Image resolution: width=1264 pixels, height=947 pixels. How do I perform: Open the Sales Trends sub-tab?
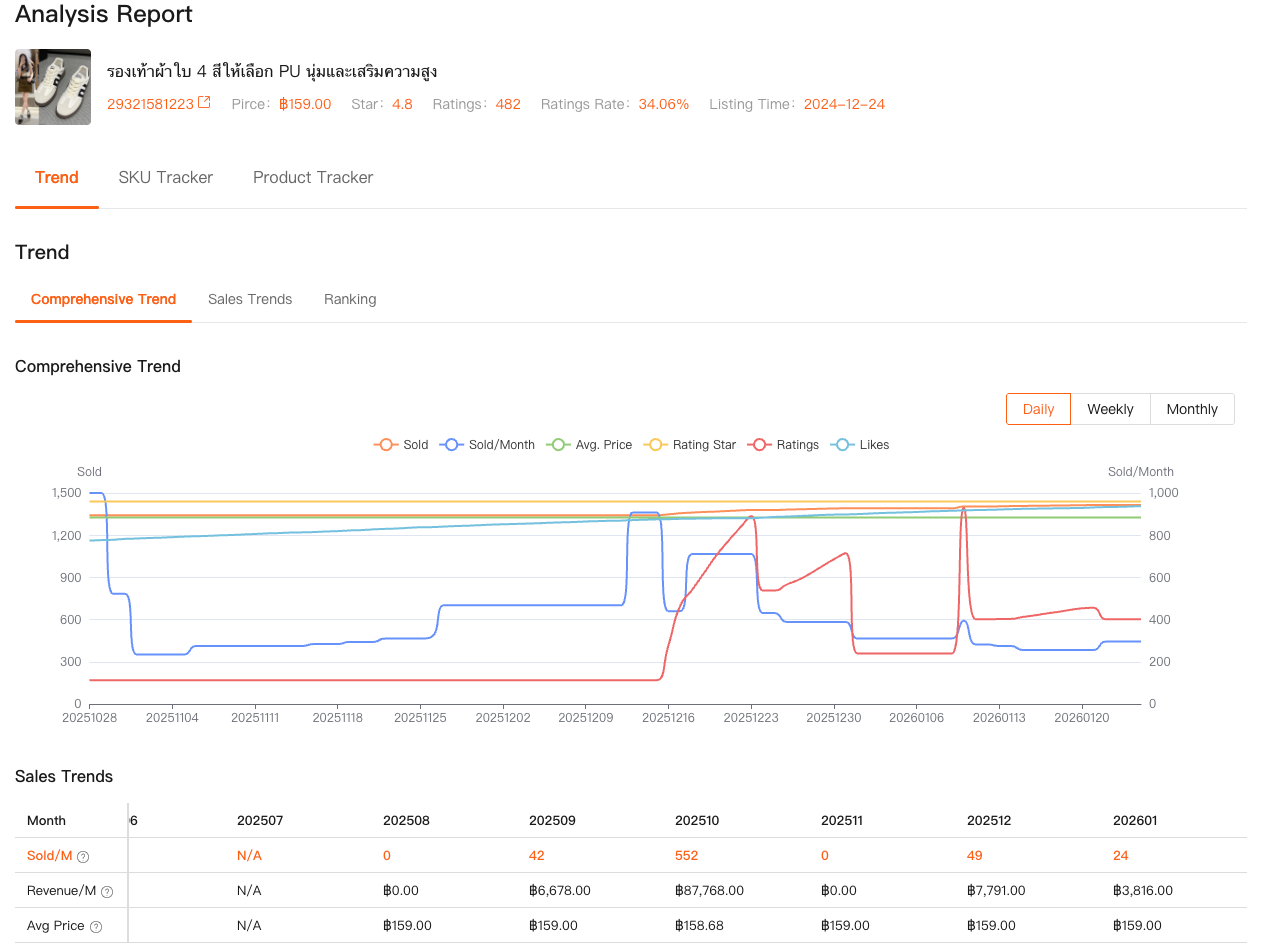click(x=250, y=299)
